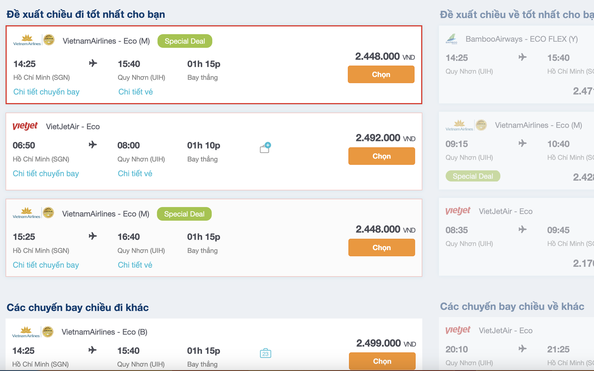
Task: Select the BambooAirways 14:25 return flight card
Action: coord(516,64)
